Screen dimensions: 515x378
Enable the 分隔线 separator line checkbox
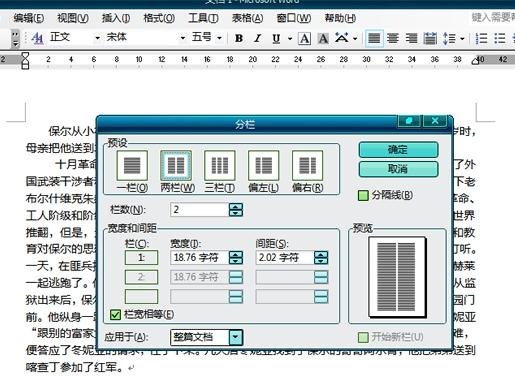tap(363, 195)
